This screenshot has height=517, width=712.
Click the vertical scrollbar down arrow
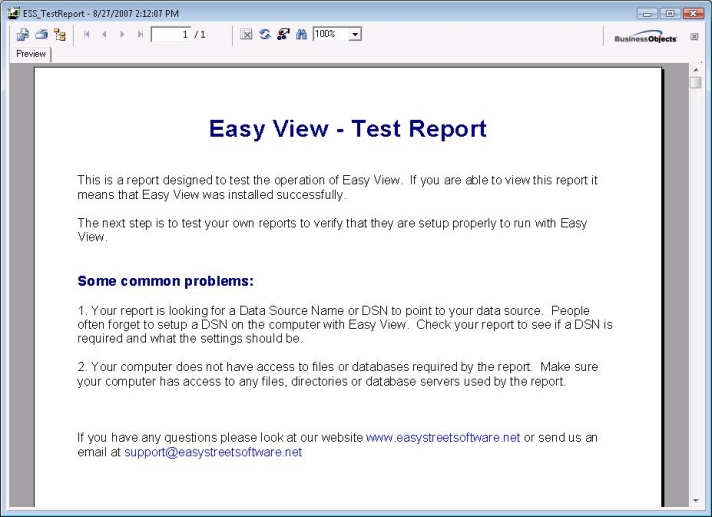coord(696,501)
